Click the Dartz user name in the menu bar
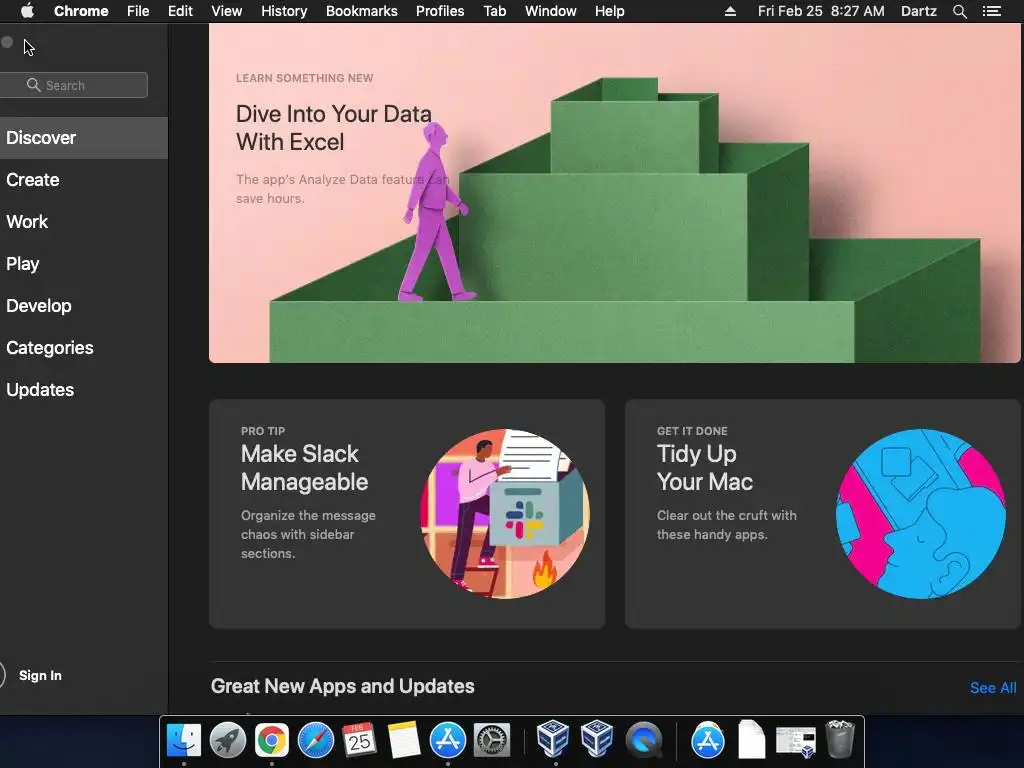1024x768 pixels. click(919, 11)
